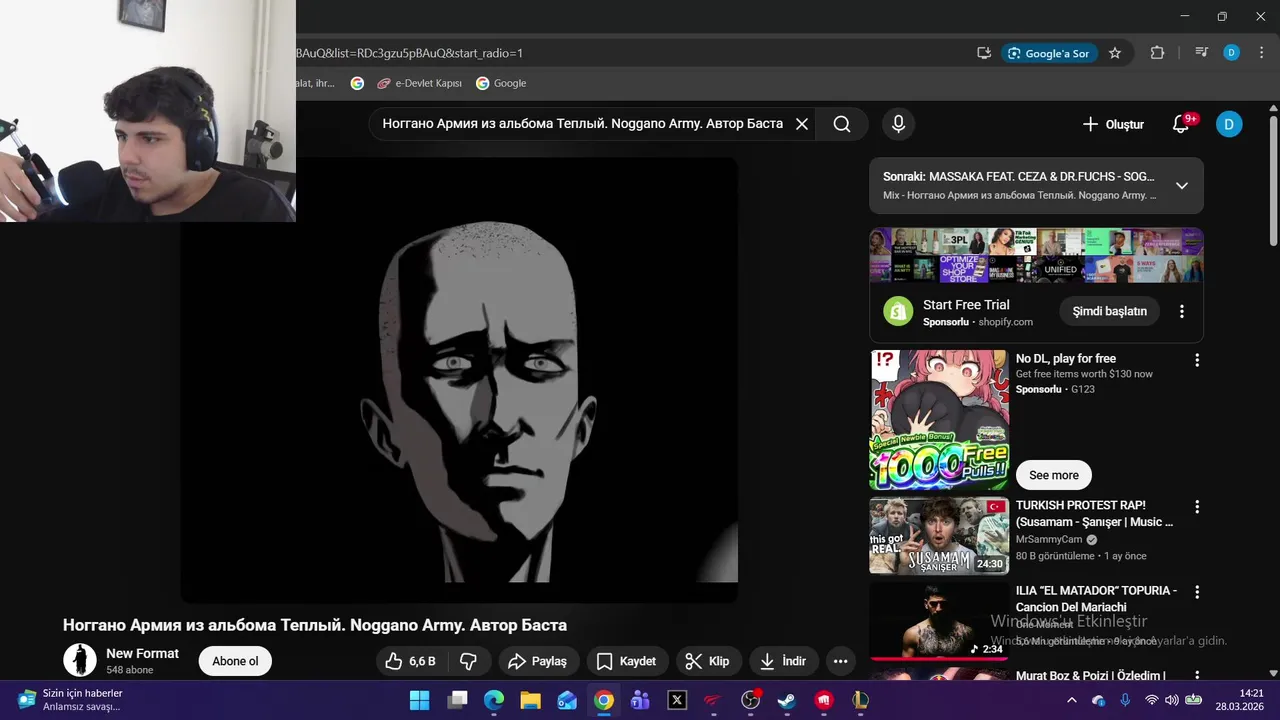Launch Microsoft Edge from taskbar

[494, 700]
